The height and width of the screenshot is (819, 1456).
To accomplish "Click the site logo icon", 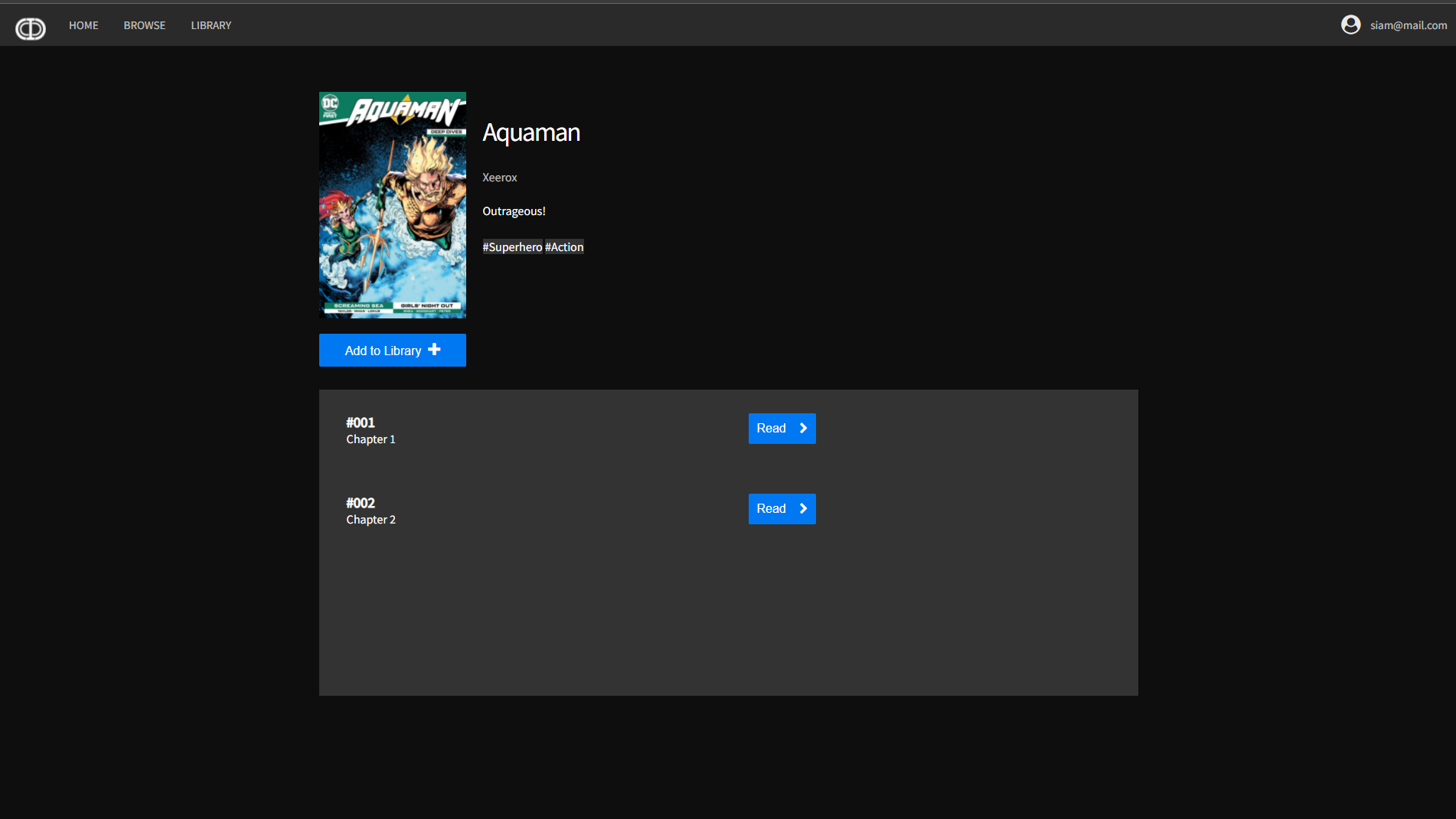I will point(31,28).
